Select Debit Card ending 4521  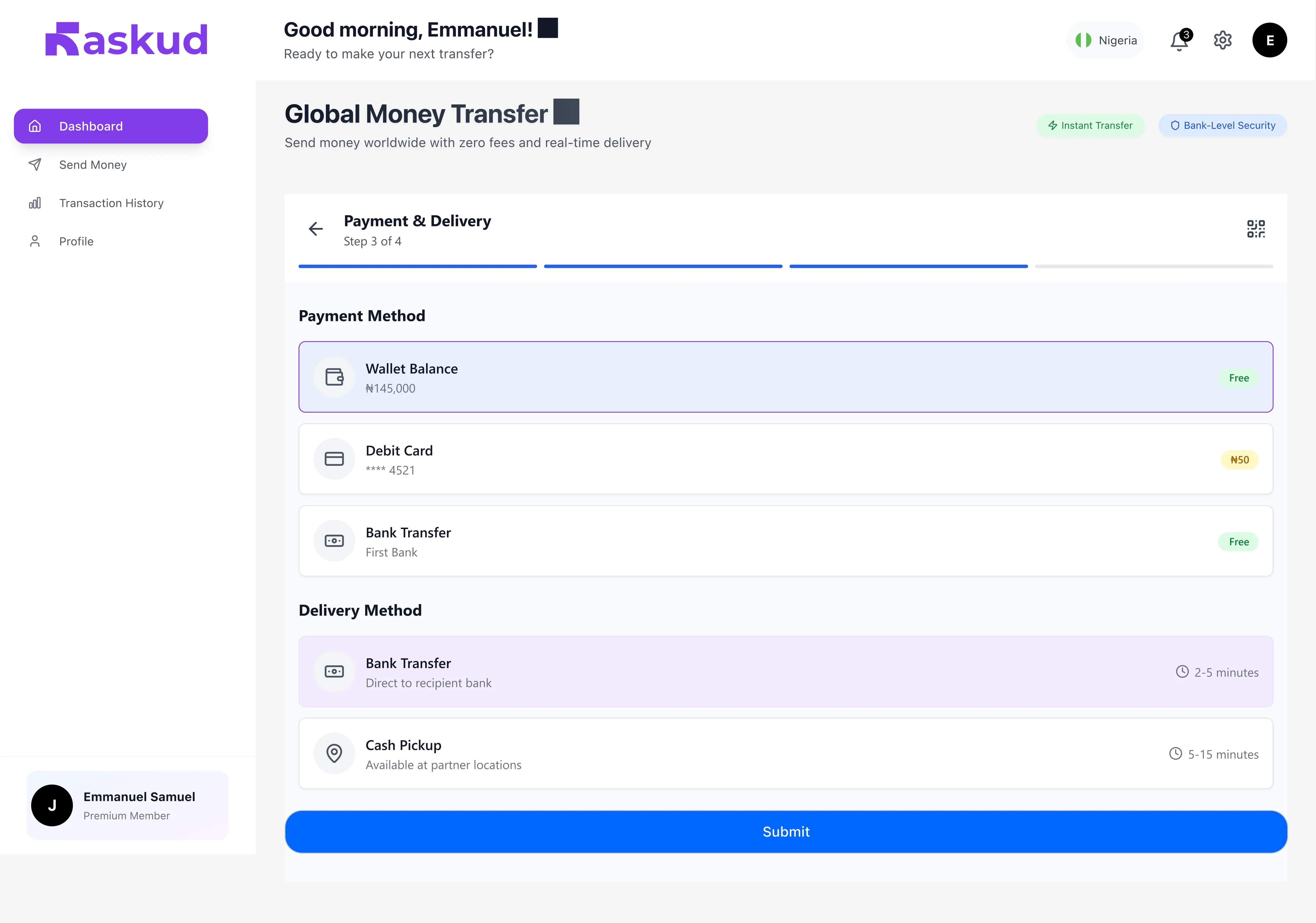pos(786,459)
